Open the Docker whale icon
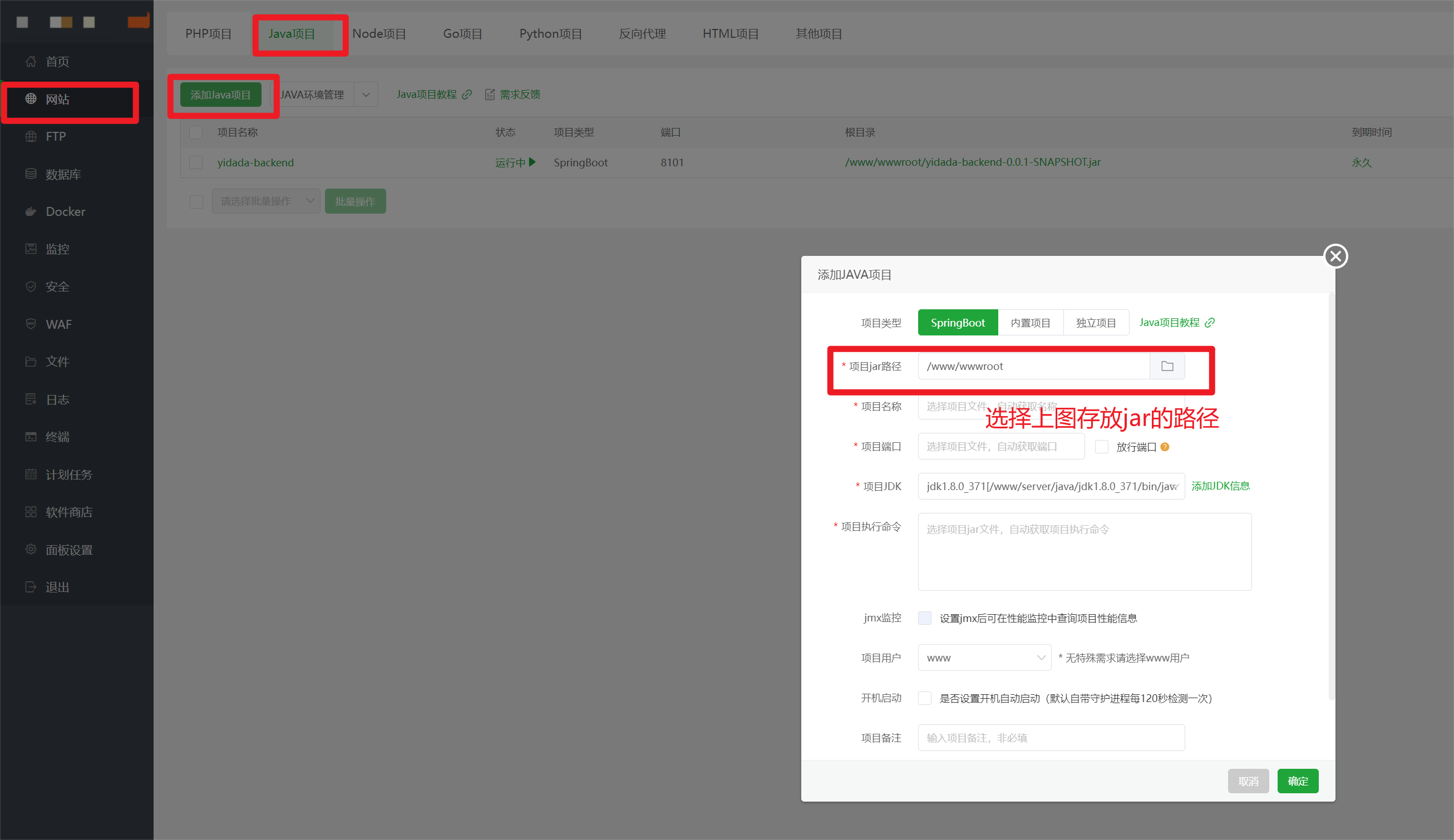1454x840 pixels. tap(31, 211)
